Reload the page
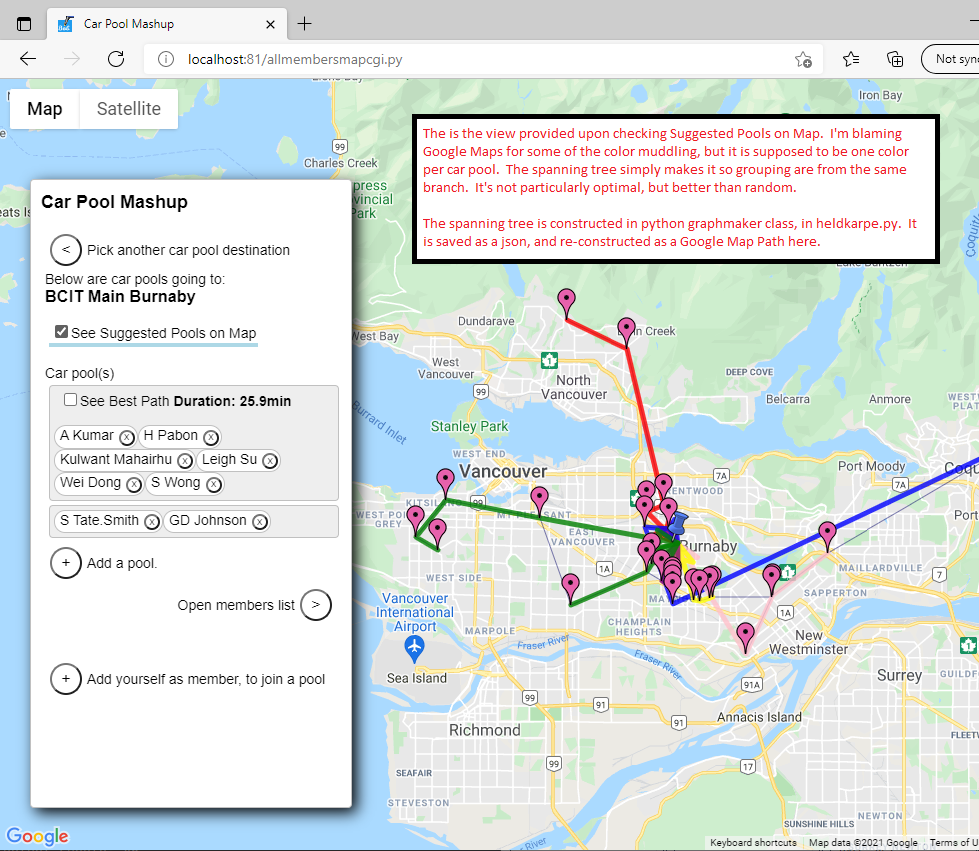This screenshot has width=979, height=851. pos(116,59)
